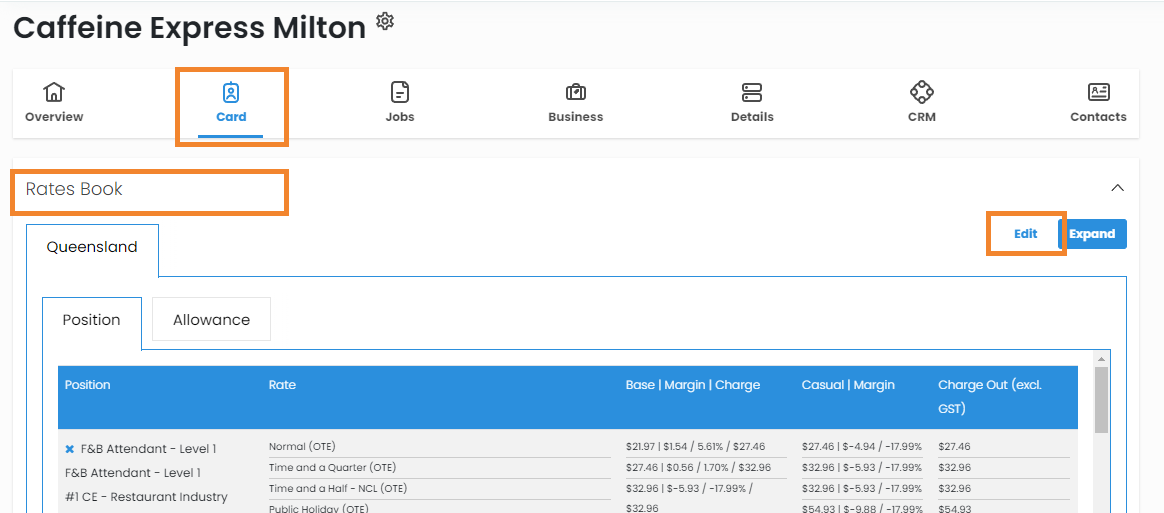
Task: Open the Jobs document icon
Action: pos(400,93)
